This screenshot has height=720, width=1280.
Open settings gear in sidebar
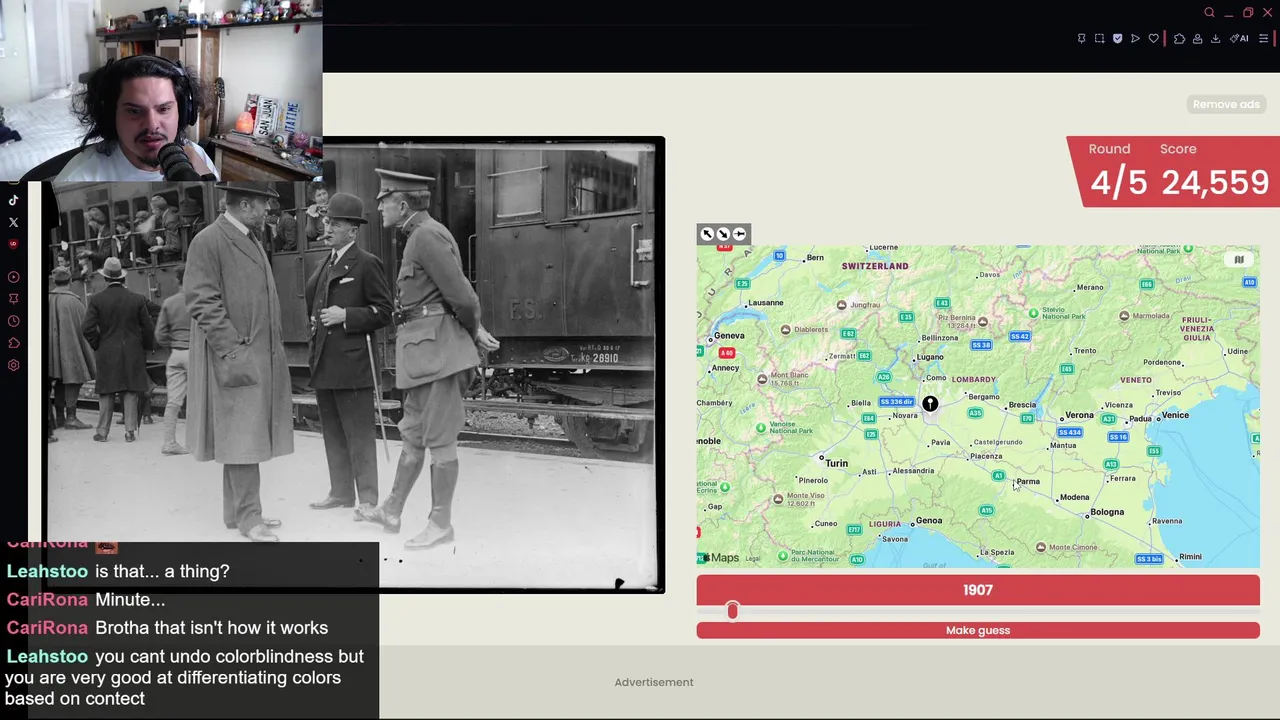(13, 365)
